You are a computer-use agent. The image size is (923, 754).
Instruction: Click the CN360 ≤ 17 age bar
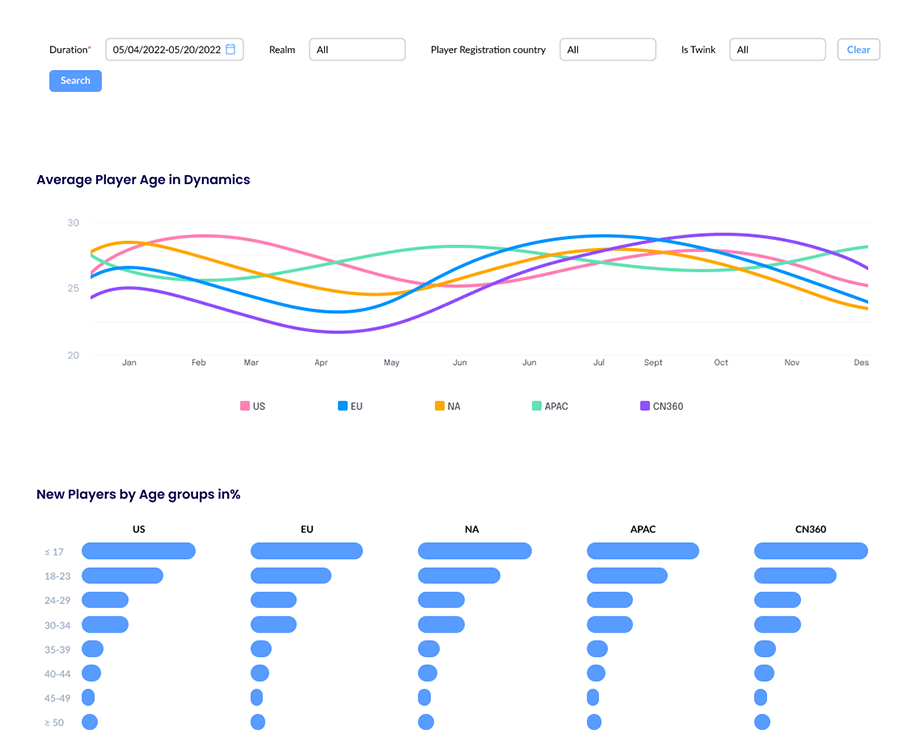[811, 551]
